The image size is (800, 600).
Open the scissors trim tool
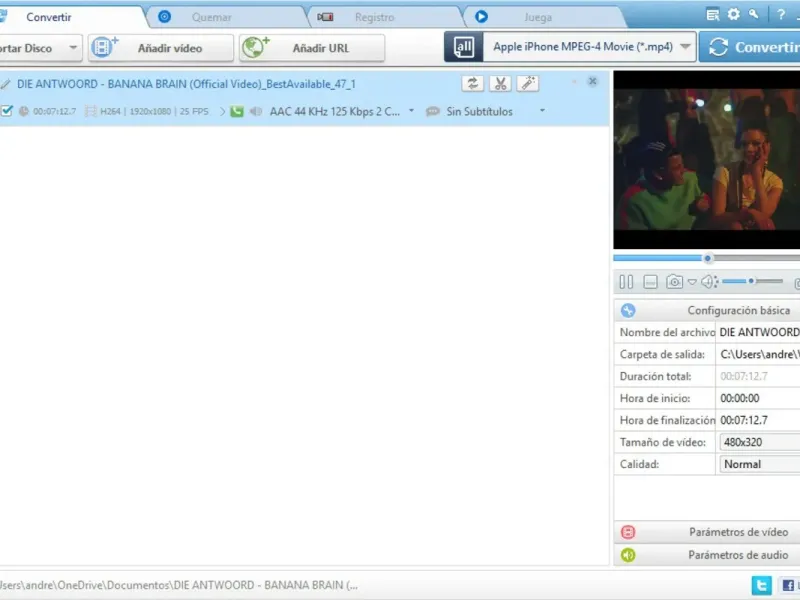coord(501,84)
